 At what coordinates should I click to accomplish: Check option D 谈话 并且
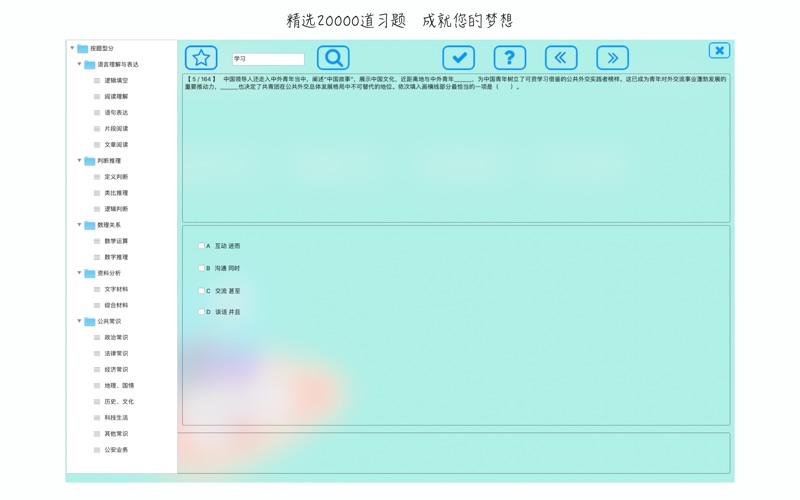tap(201, 312)
